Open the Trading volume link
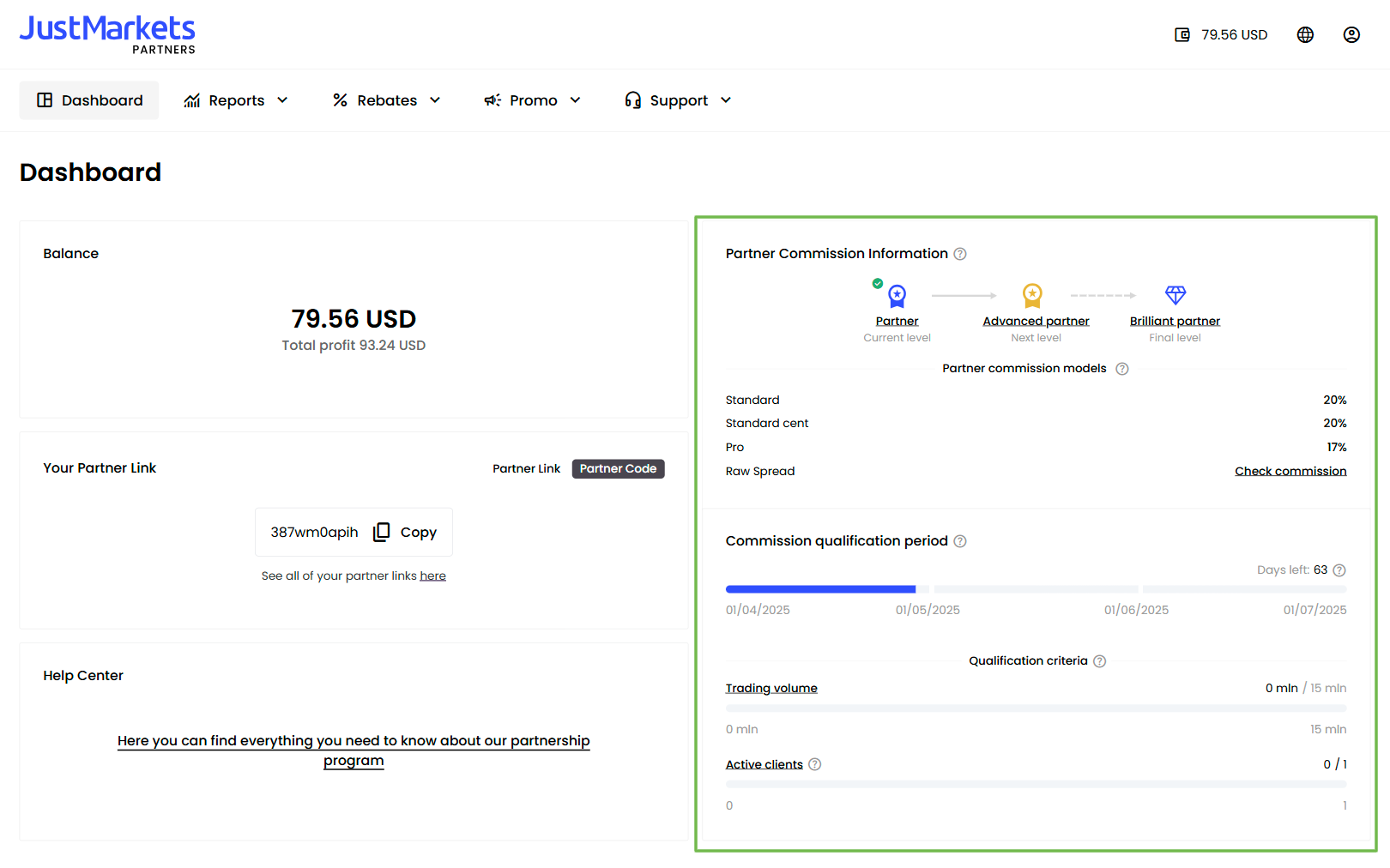1390x868 pixels. click(771, 688)
